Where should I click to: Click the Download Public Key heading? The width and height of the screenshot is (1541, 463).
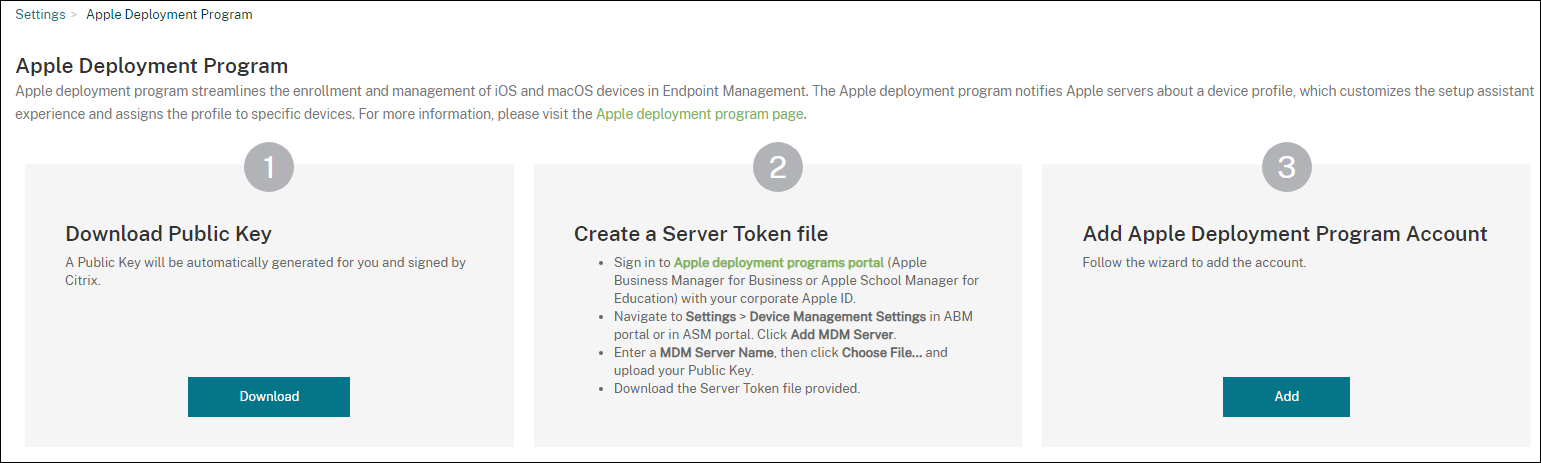point(169,234)
